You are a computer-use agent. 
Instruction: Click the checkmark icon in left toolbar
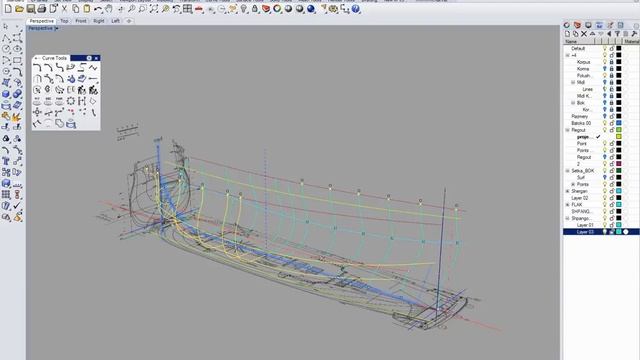click(x=17, y=206)
